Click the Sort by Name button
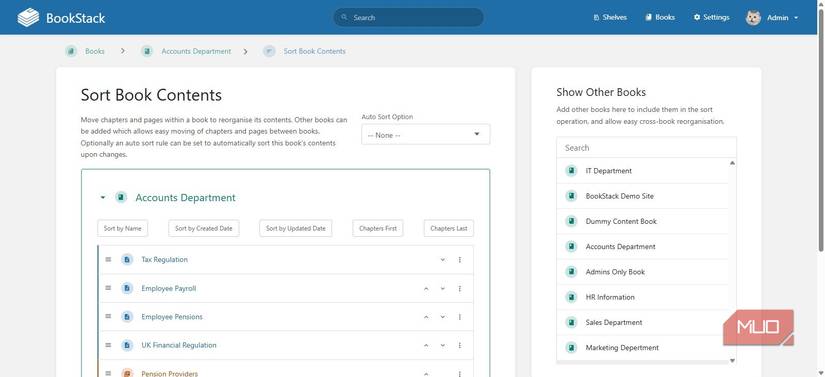Image resolution: width=825 pixels, height=377 pixels. point(123,228)
